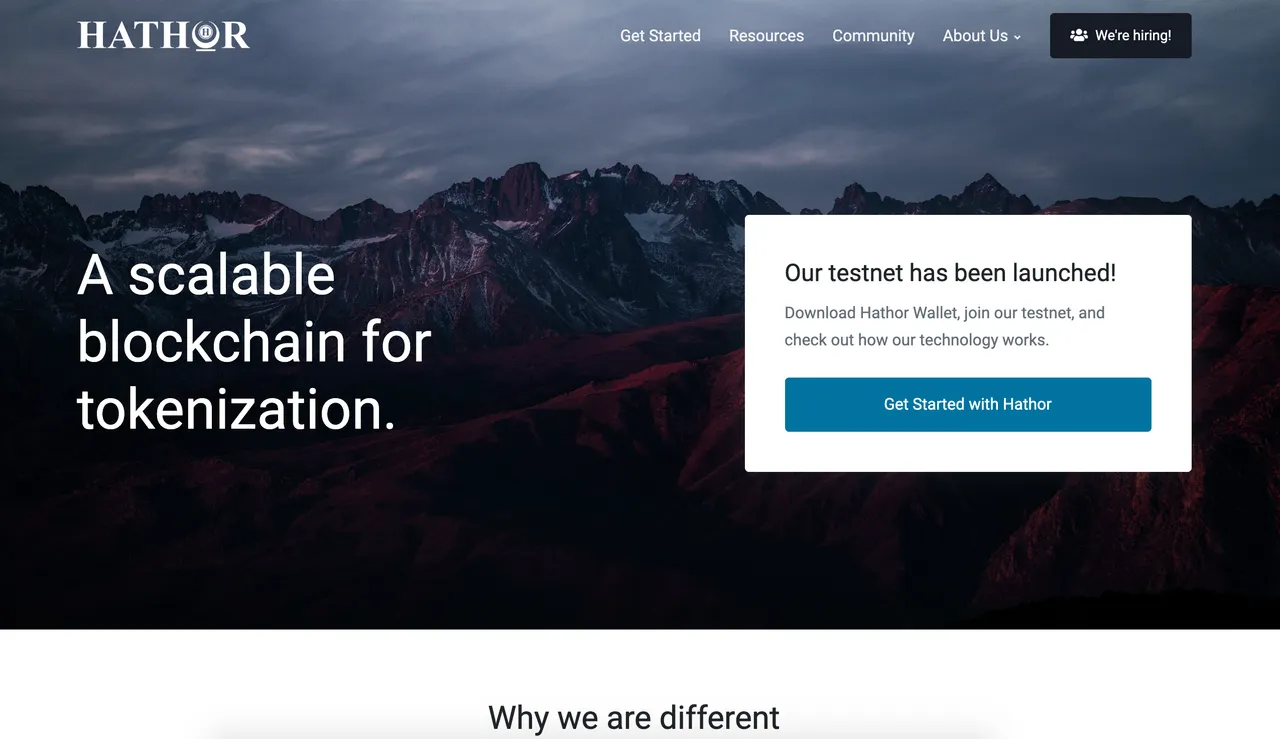The height and width of the screenshot is (739, 1280).
Task: Click the people icon on the hiring button
Action: tap(1078, 35)
